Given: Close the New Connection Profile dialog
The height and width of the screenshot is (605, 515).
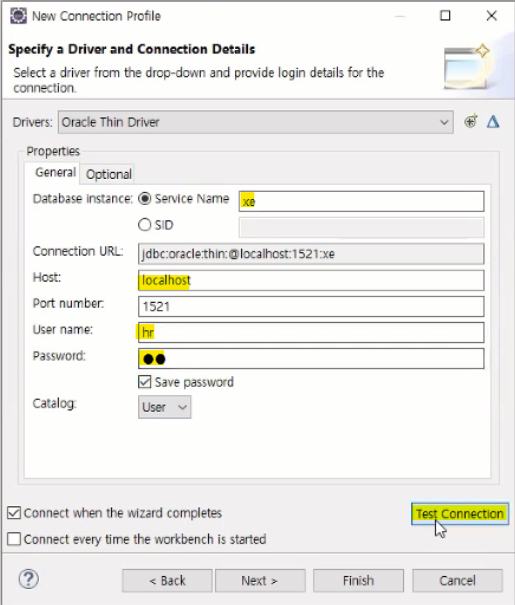Looking at the screenshot, I should coord(491,16).
